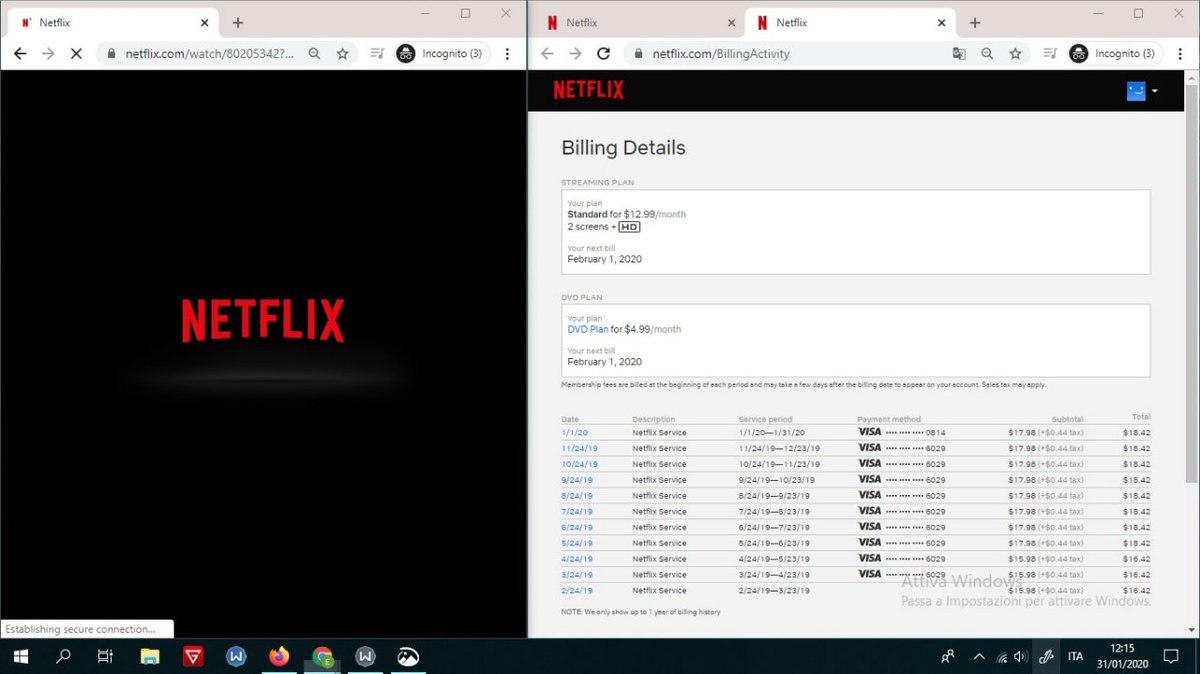Open the 7/24/19 invoice link
1200x674 pixels.
(577, 512)
